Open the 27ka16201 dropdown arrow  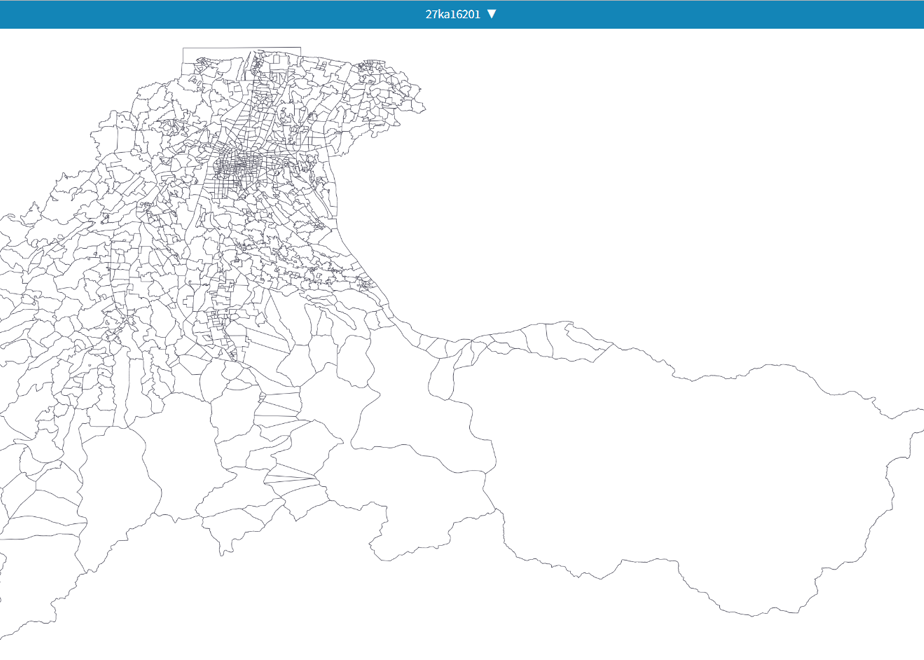(x=491, y=14)
